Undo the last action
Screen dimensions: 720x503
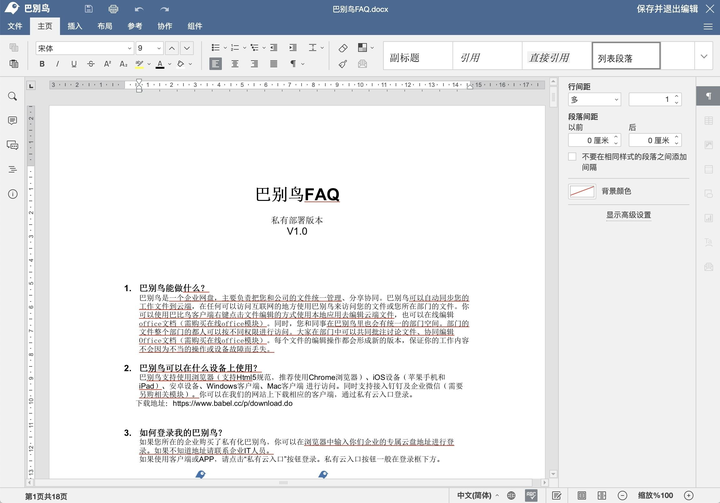(x=139, y=9)
